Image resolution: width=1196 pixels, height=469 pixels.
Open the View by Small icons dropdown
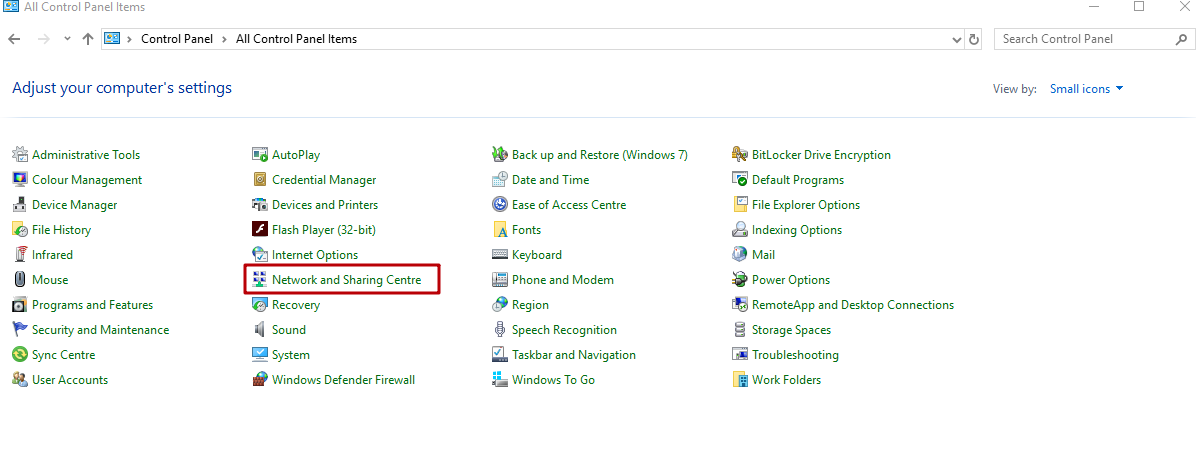point(1087,88)
